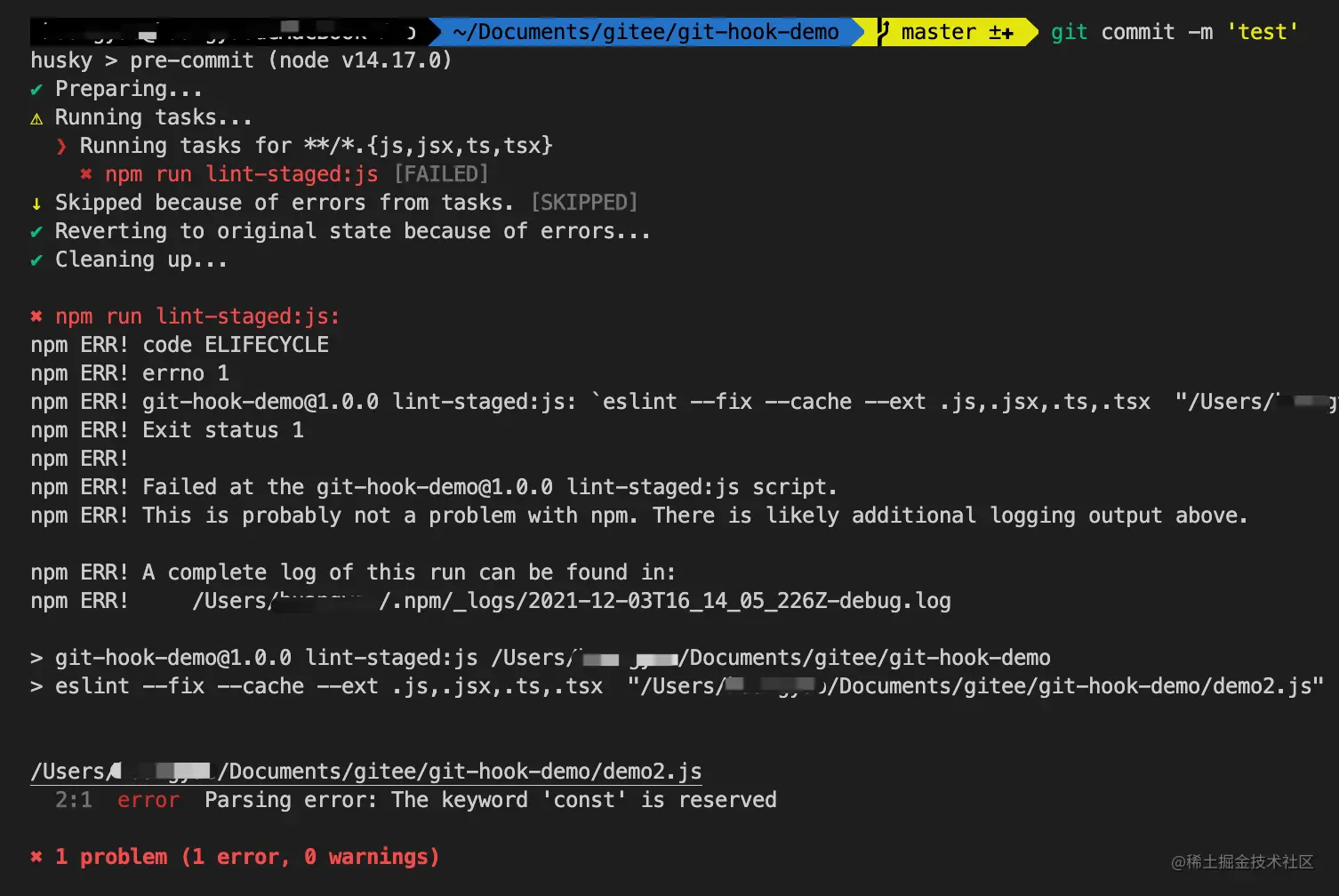Click the red chevron before Running tasks for **/*
Screen dimensions: 1339x896
61,147
